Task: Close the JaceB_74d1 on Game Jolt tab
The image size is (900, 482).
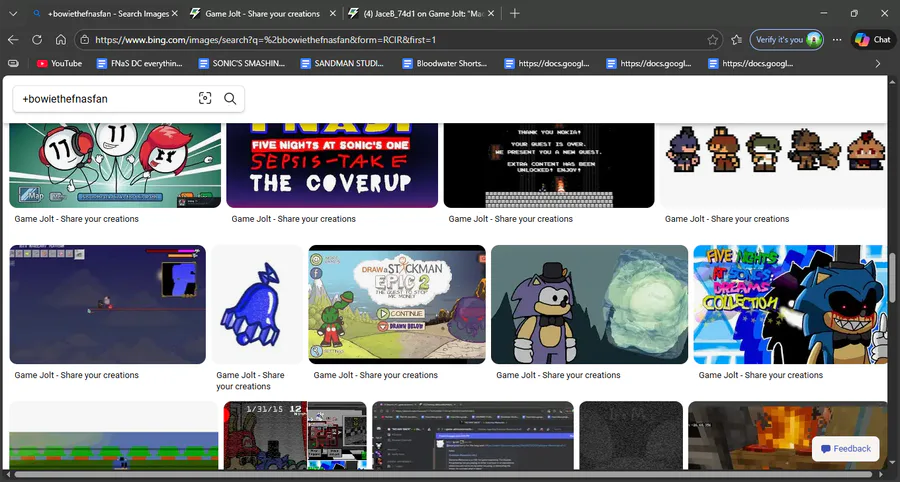Action: (x=491, y=13)
